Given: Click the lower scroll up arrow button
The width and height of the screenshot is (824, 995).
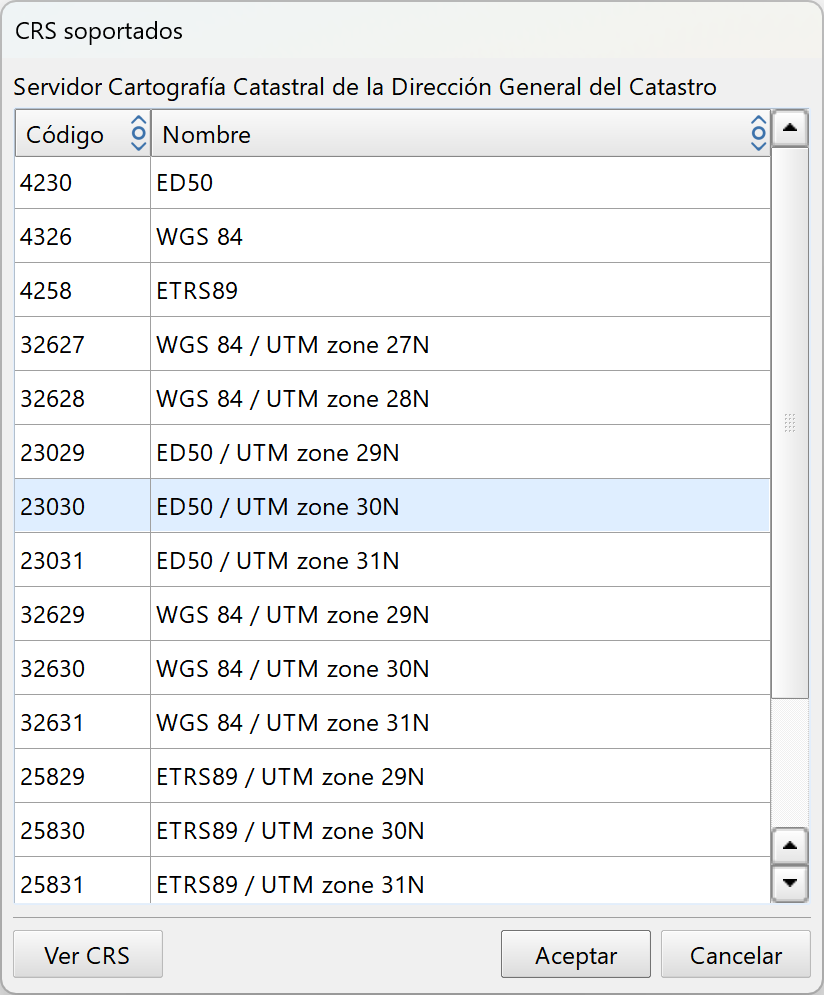Looking at the screenshot, I should [790, 846].
